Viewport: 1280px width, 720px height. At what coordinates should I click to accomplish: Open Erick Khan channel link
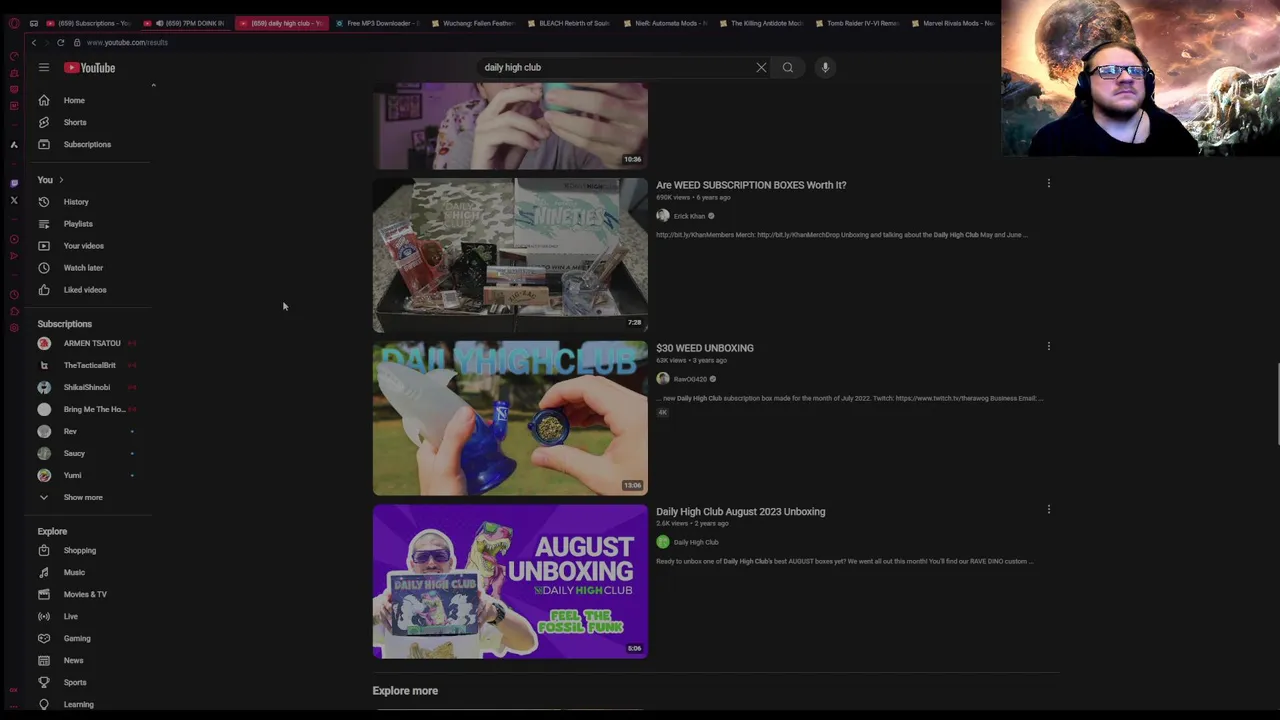pos(689,216)
